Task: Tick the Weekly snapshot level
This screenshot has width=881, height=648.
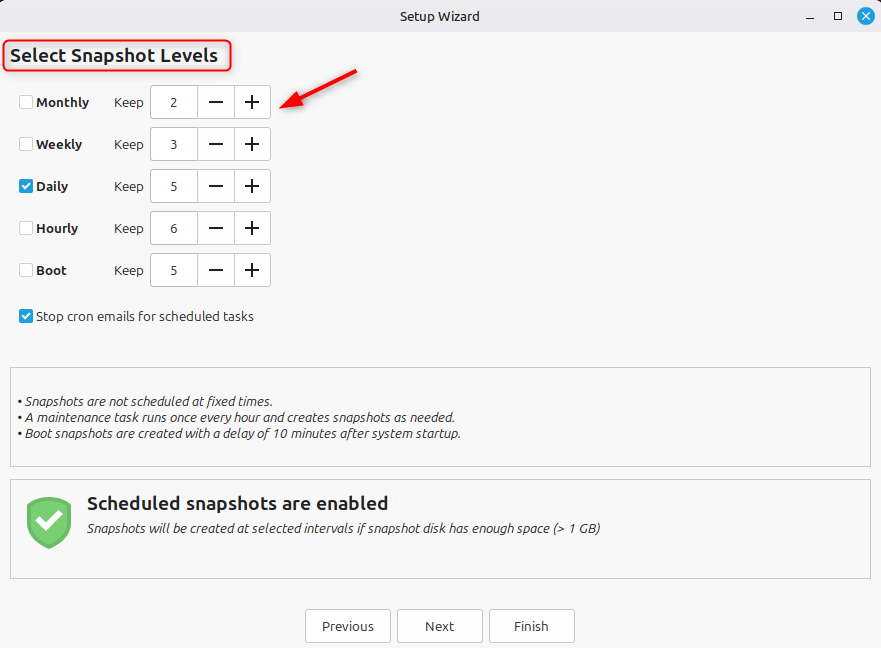Action: [x=26, y=144]
